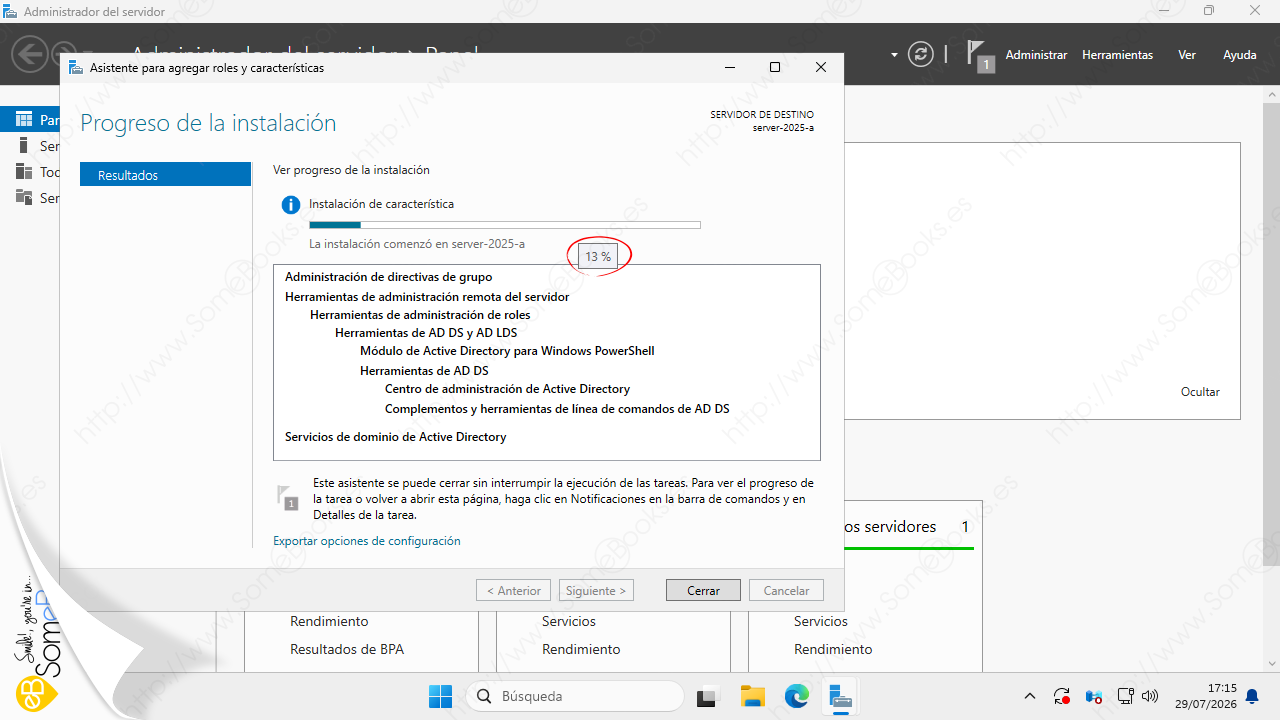1280x720 pixels.
Task: Open the dropdown arrow beside the refresh icon
Action: point(894,55)
